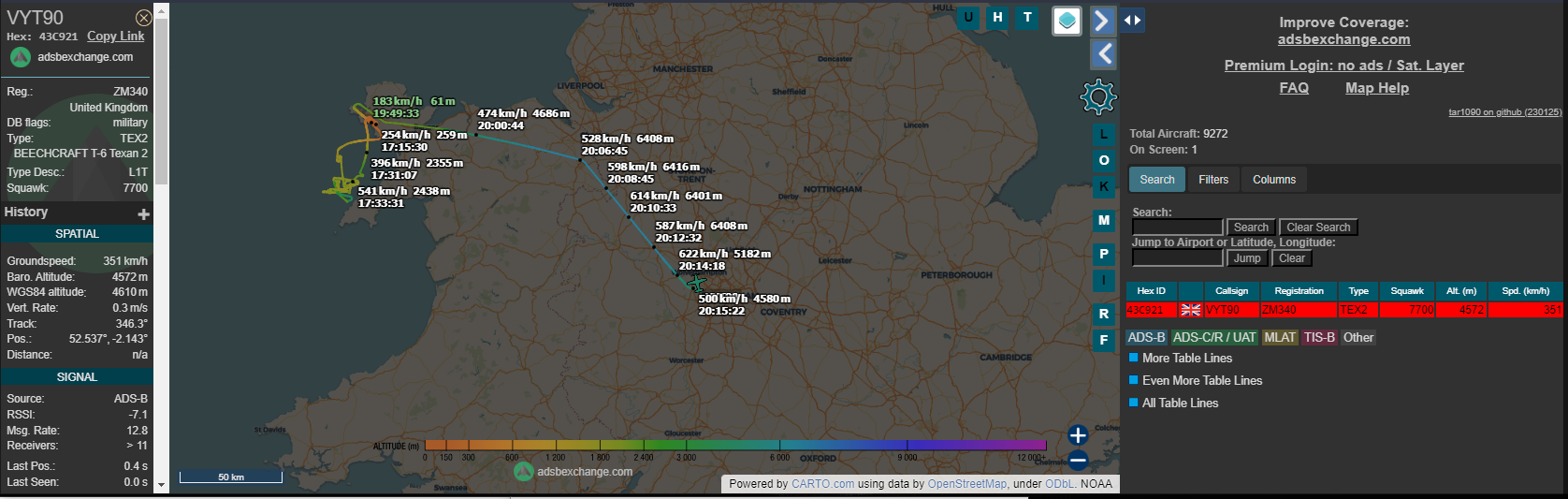Toggle ADS-B source legend filter
The width and height of the screenshot is (1568, 499).
[1146, 338]
